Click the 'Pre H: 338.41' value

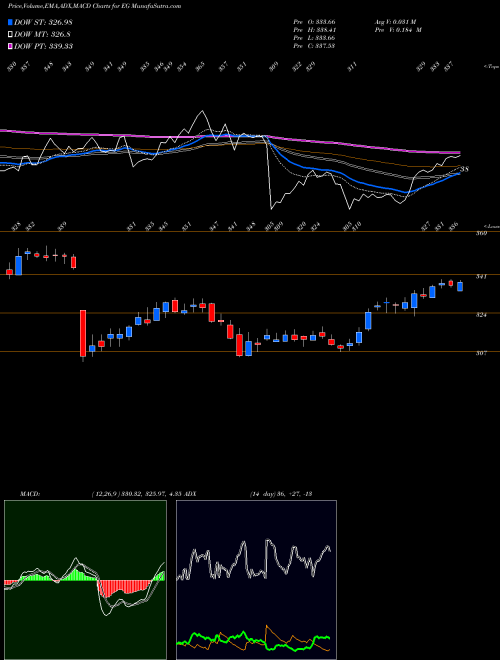pos(314,30)
